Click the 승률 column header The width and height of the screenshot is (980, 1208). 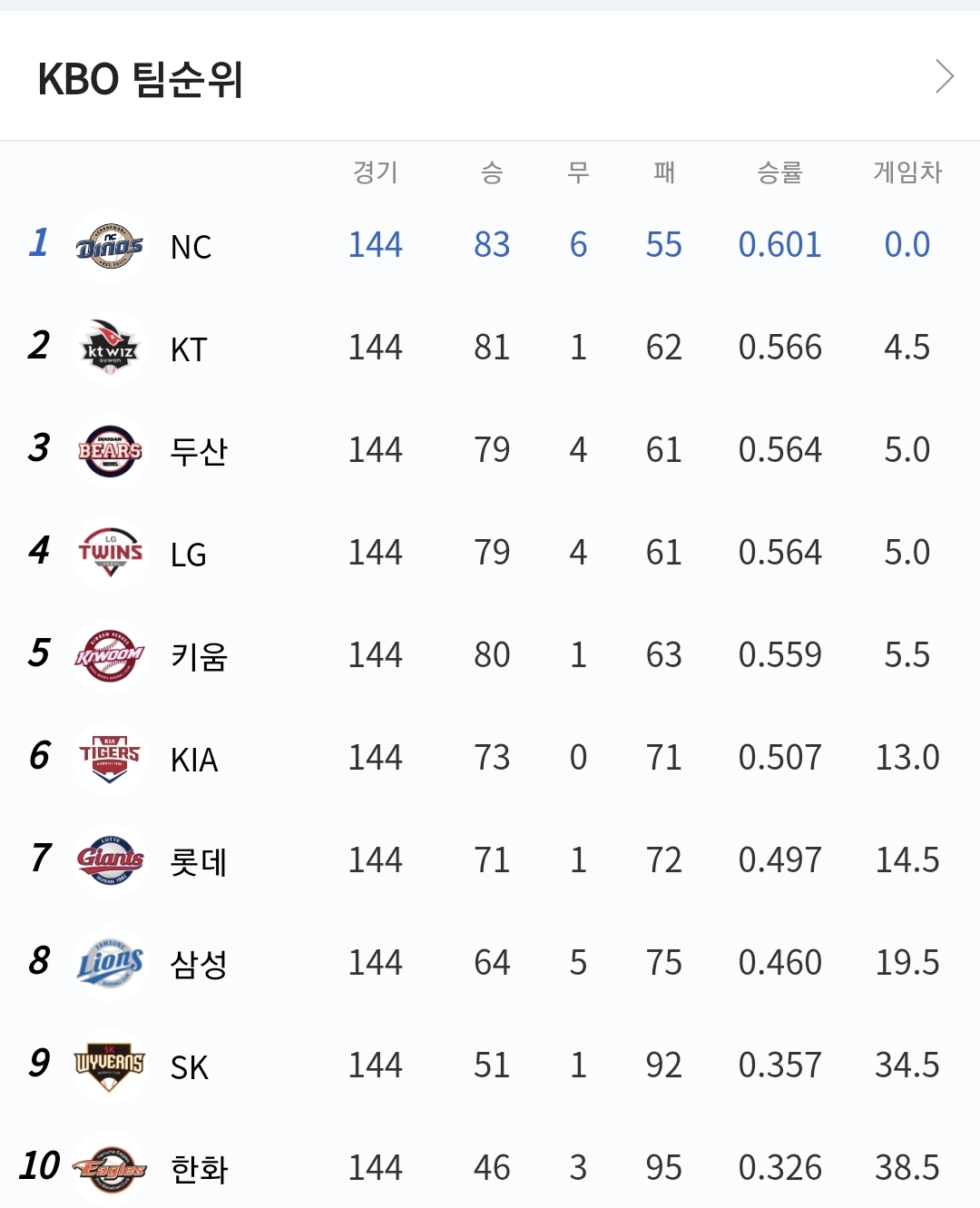pos(779,172)
